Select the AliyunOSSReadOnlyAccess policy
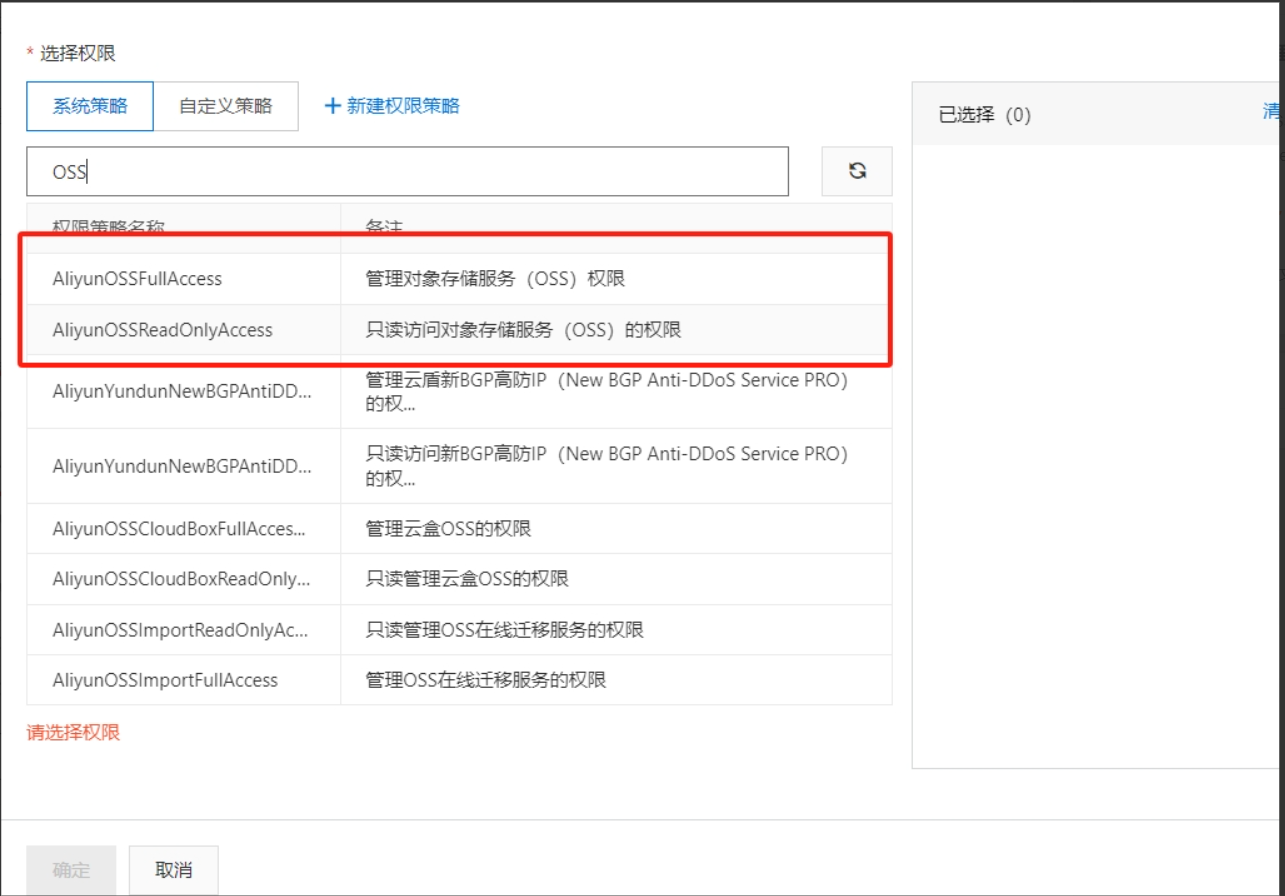 tap(162, 329)
